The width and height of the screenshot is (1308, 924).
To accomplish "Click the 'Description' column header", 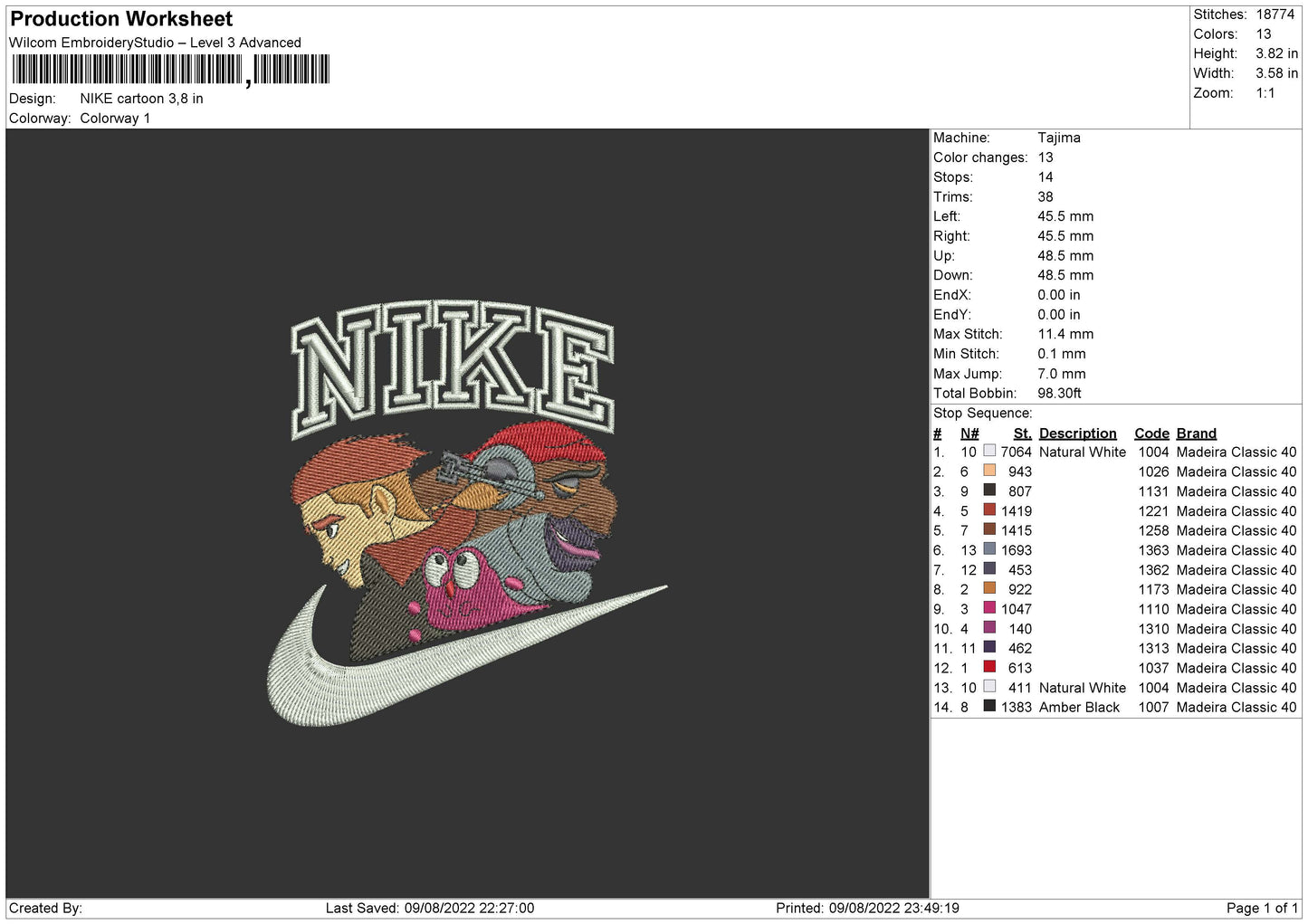I will (1077, 433).
